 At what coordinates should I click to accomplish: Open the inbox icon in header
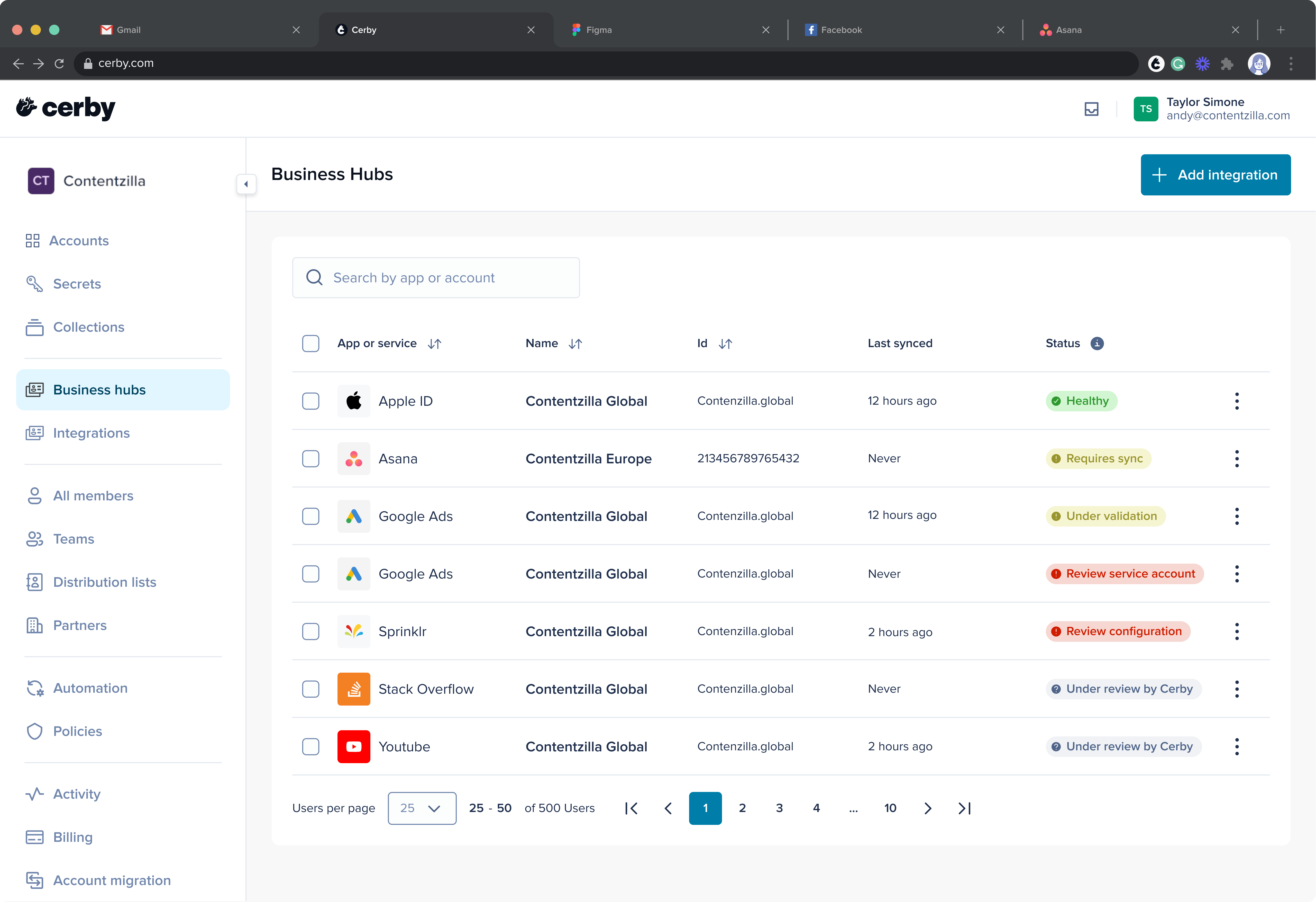tap(1091, 109)
